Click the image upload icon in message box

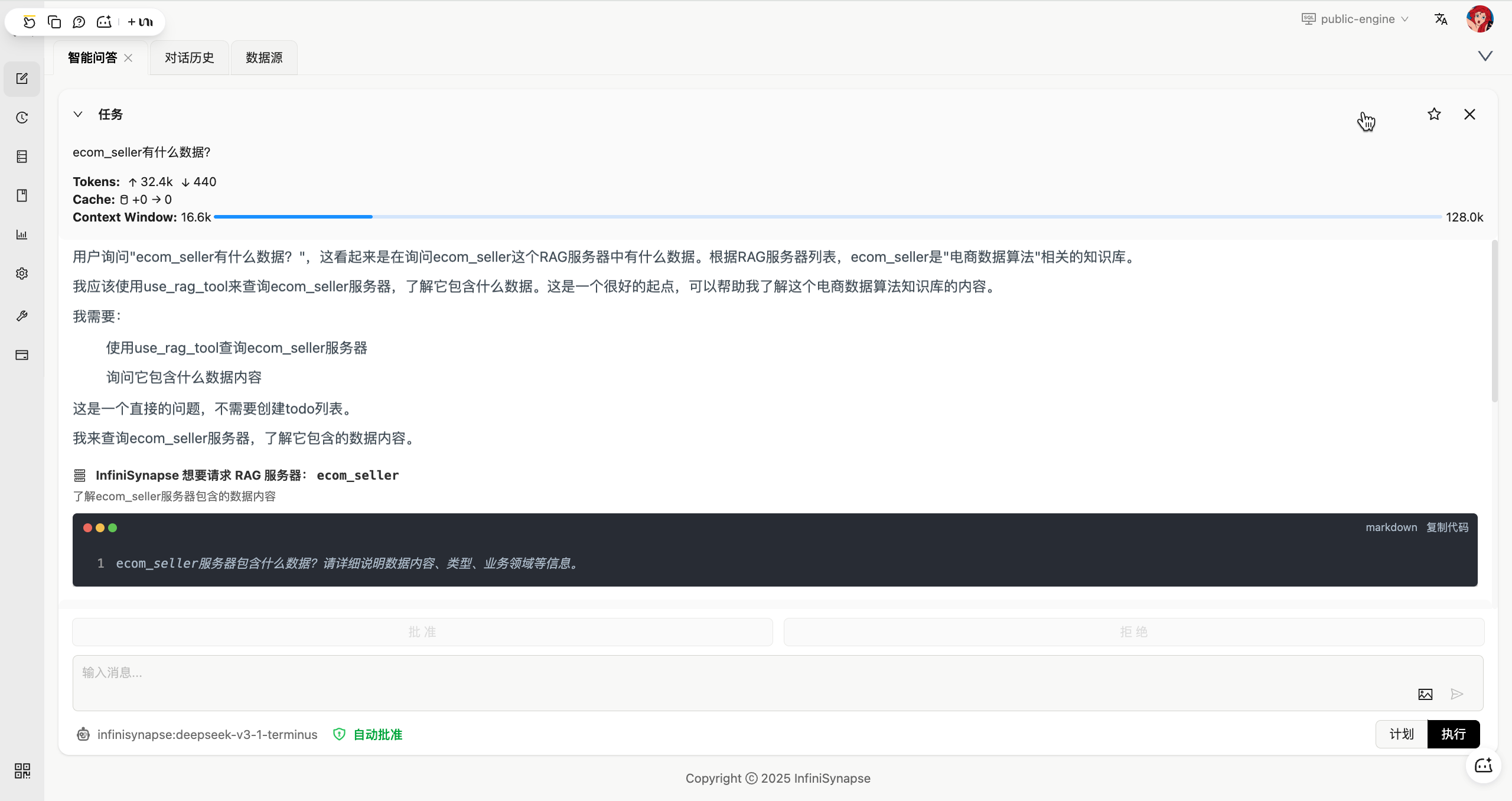point(1425,694)
